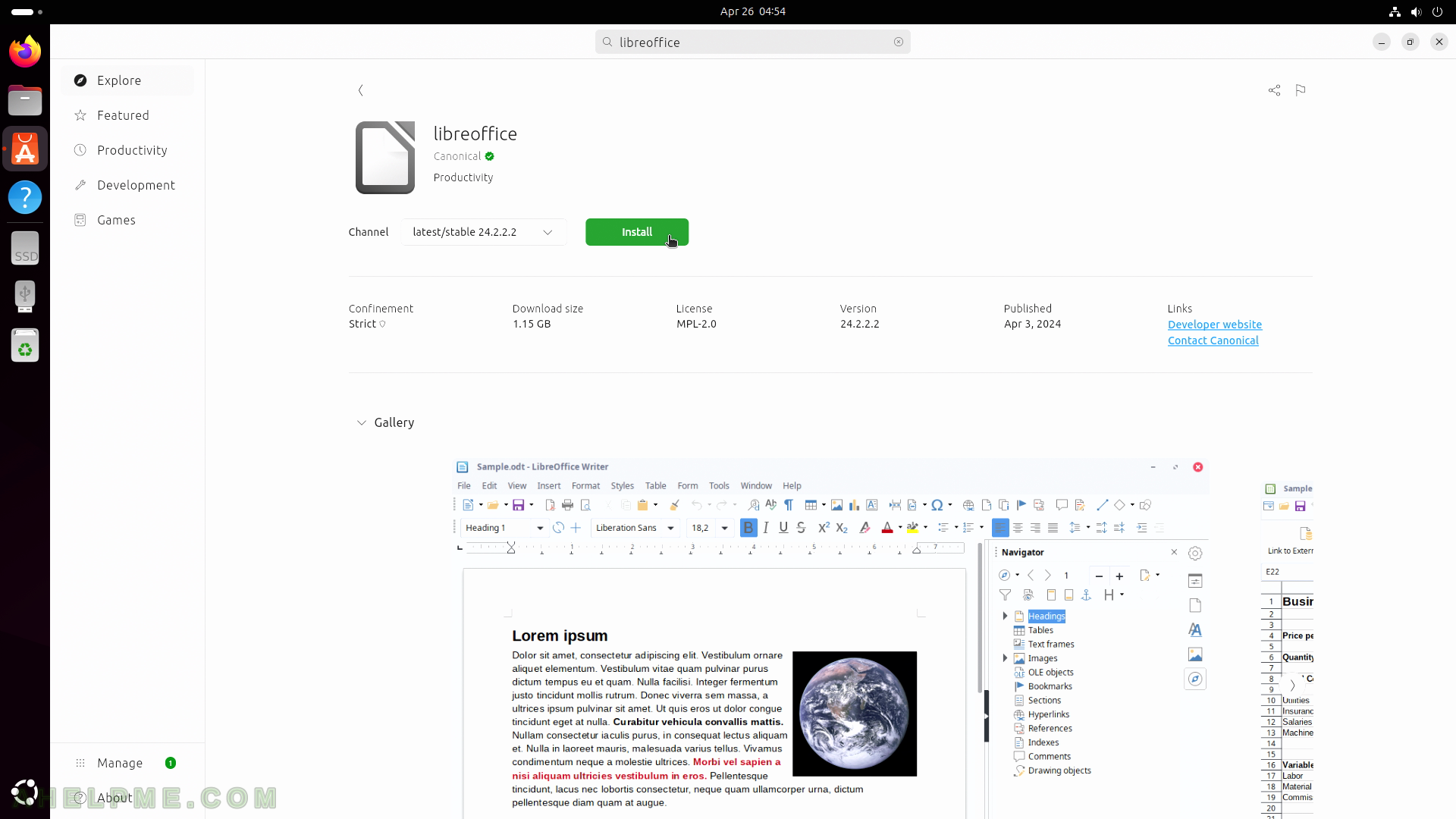Click the verified publisher badge next to Canonical

tap(490, 156)
